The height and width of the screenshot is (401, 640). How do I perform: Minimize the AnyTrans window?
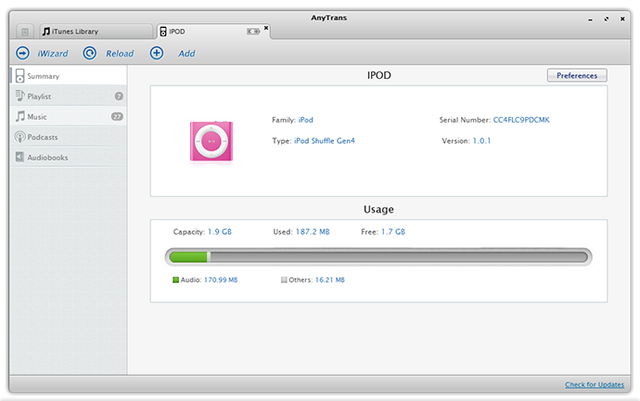point(590,19)
